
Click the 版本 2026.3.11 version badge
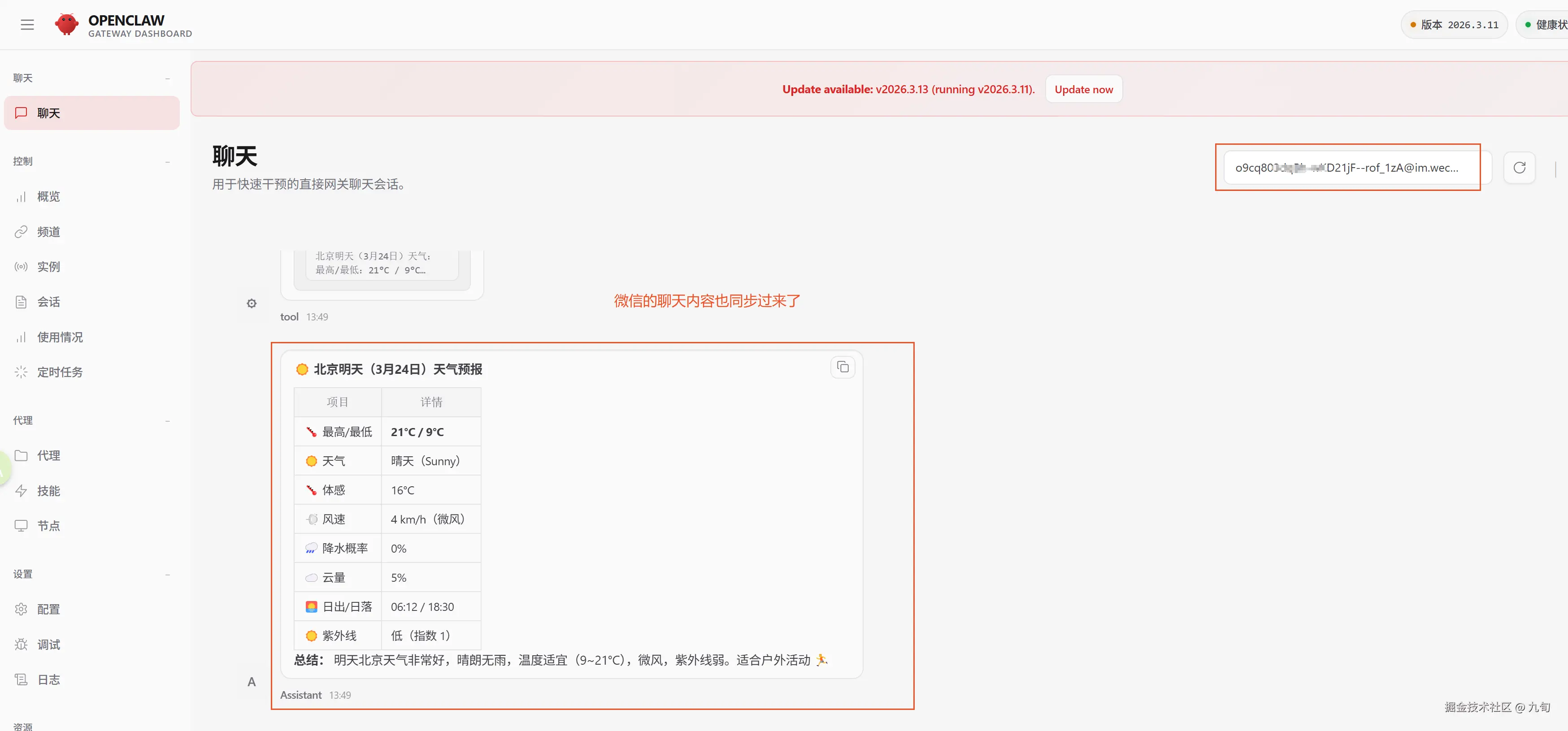[x=1454, y=25]
